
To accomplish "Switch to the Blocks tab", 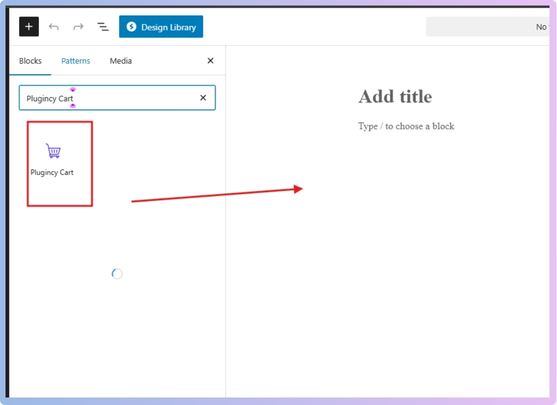I will [x=30, y=61].
